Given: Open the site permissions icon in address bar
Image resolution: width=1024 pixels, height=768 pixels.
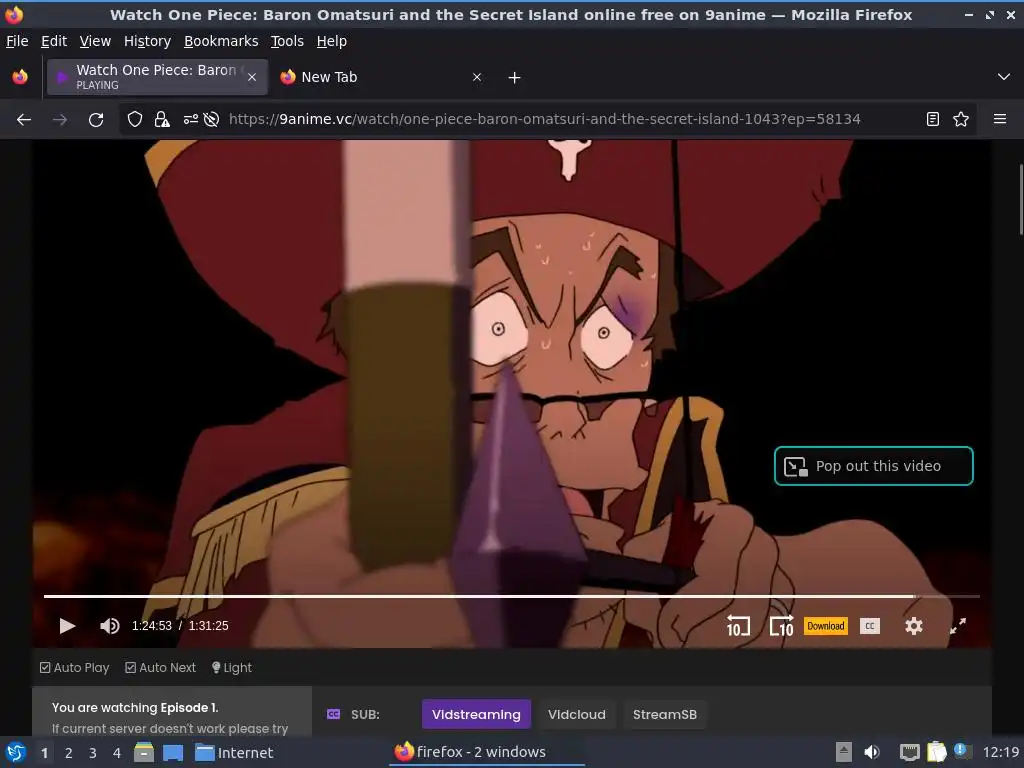Looking at the screenshot, I should coord(190,120).
